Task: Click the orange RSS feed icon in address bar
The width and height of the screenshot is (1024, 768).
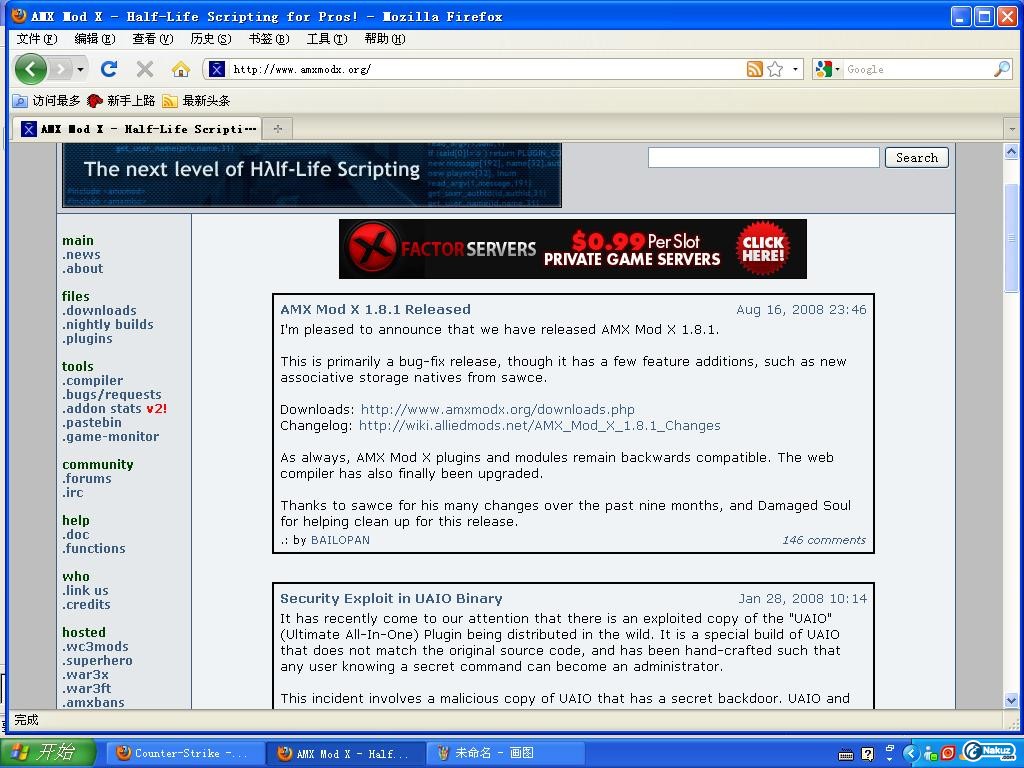Action: 754,69
